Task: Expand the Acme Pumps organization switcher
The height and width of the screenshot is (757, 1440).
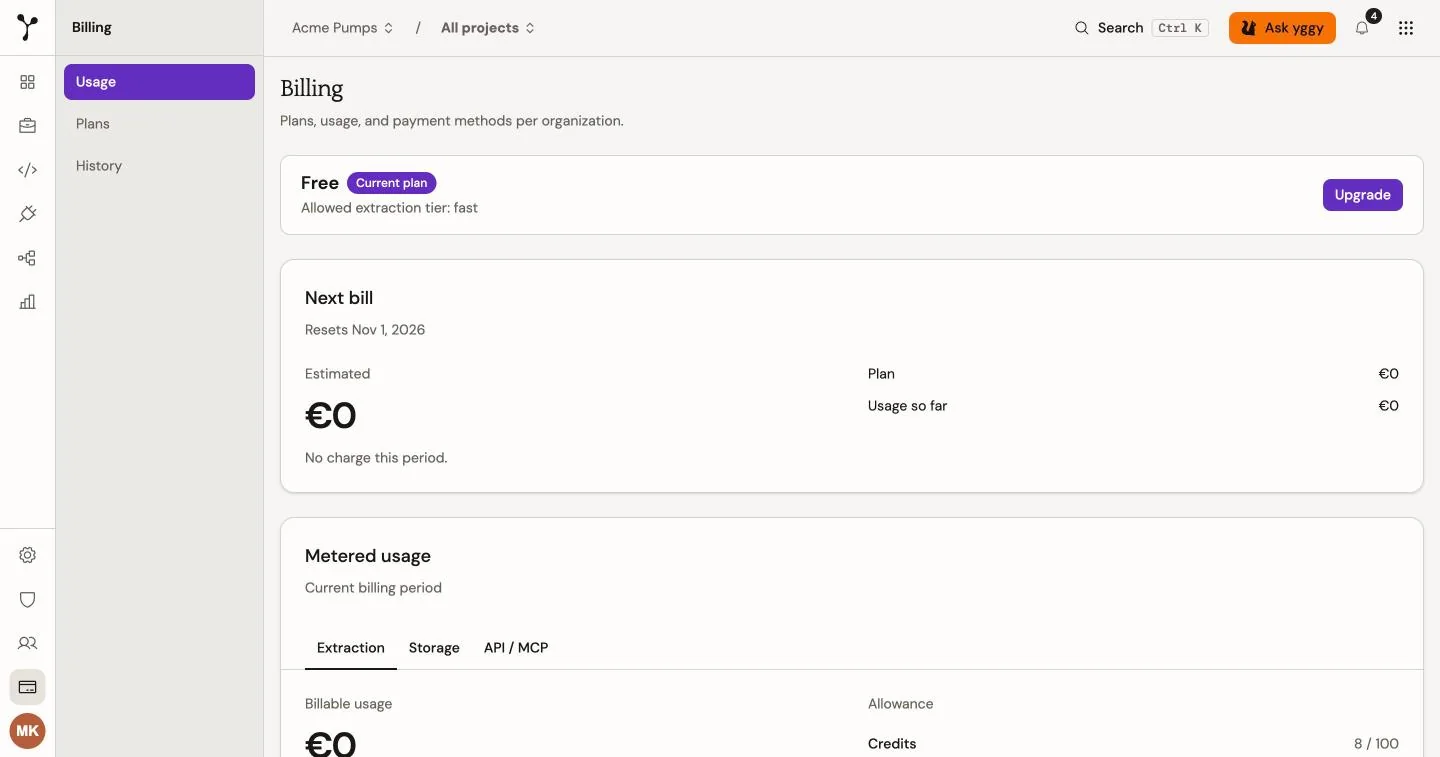Action: (343, 28)
